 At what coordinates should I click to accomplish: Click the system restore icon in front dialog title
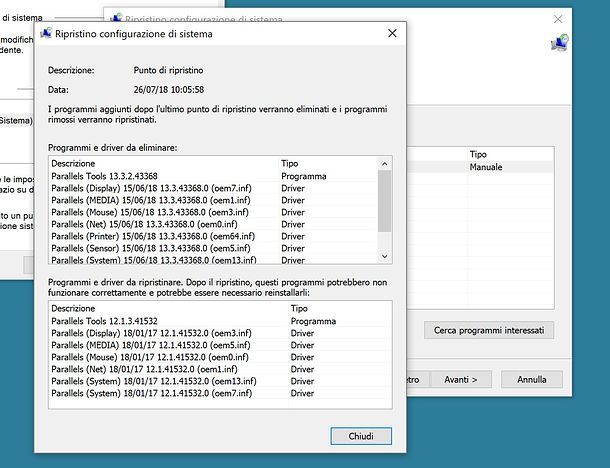coord(46,33)
